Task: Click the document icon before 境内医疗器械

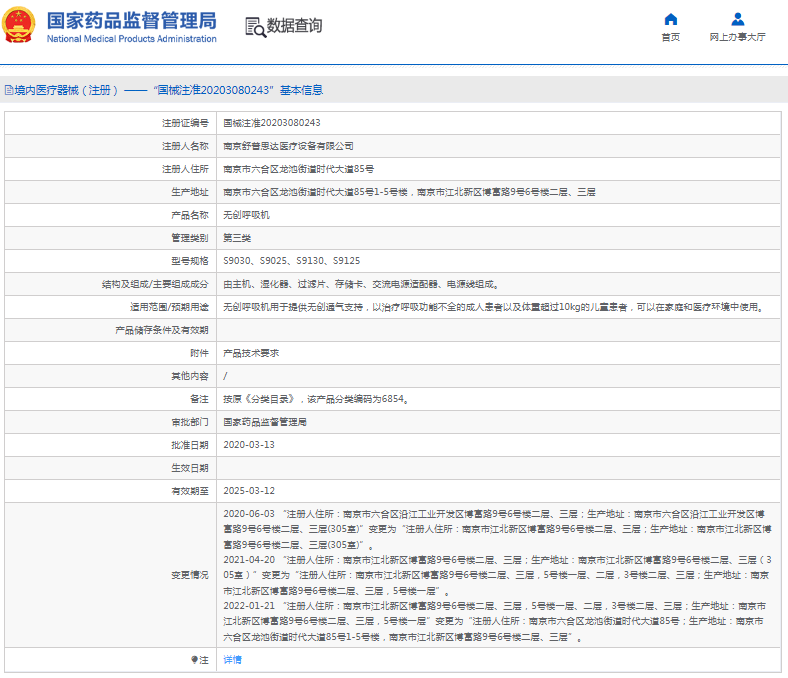Action: pos(8,90)
